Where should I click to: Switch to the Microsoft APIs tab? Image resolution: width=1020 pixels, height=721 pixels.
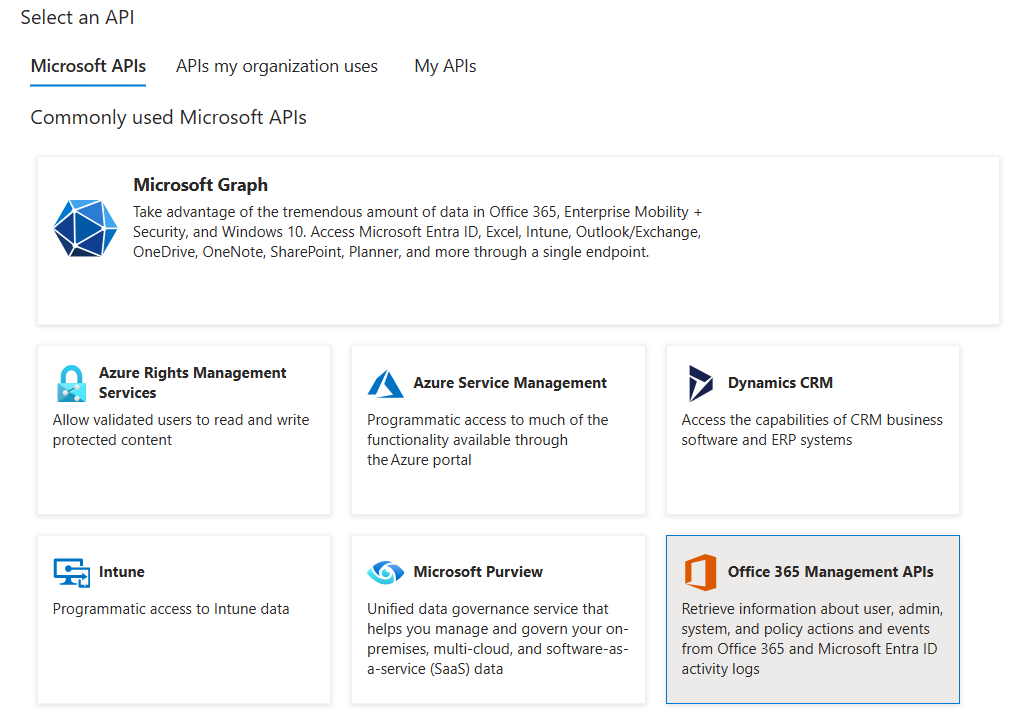88,66
